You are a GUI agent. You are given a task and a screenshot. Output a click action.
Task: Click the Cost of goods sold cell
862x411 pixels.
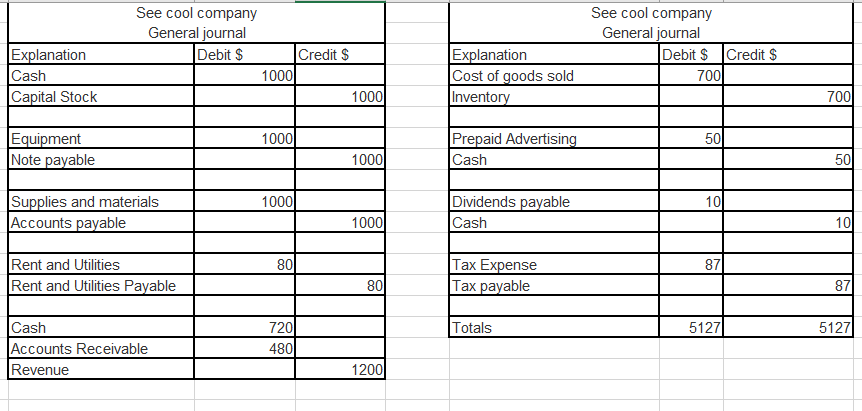pos(555,76)
